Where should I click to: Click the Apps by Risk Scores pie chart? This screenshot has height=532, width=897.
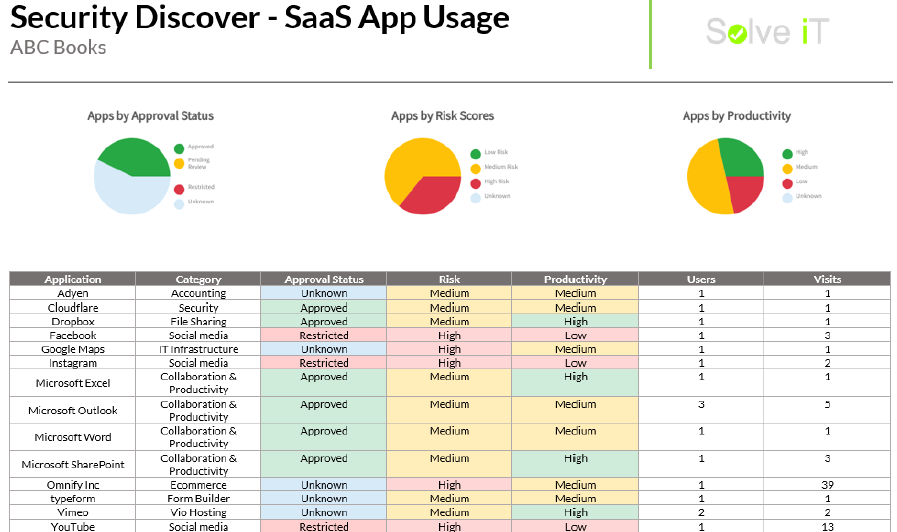[x=423, y=176]
